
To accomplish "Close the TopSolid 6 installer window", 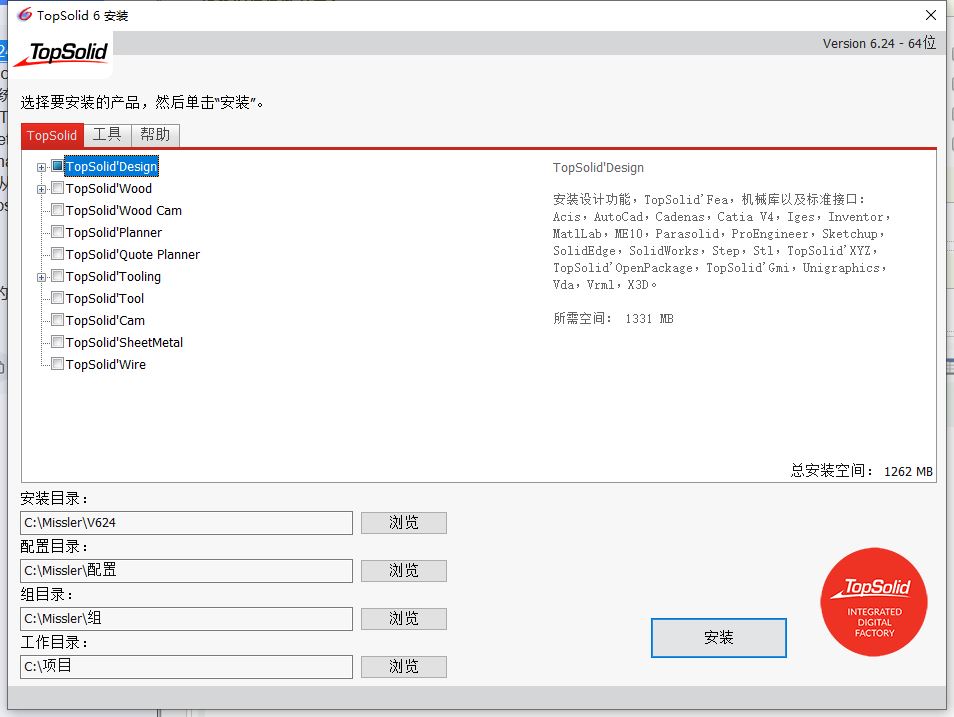I will [x=931, y=15].
